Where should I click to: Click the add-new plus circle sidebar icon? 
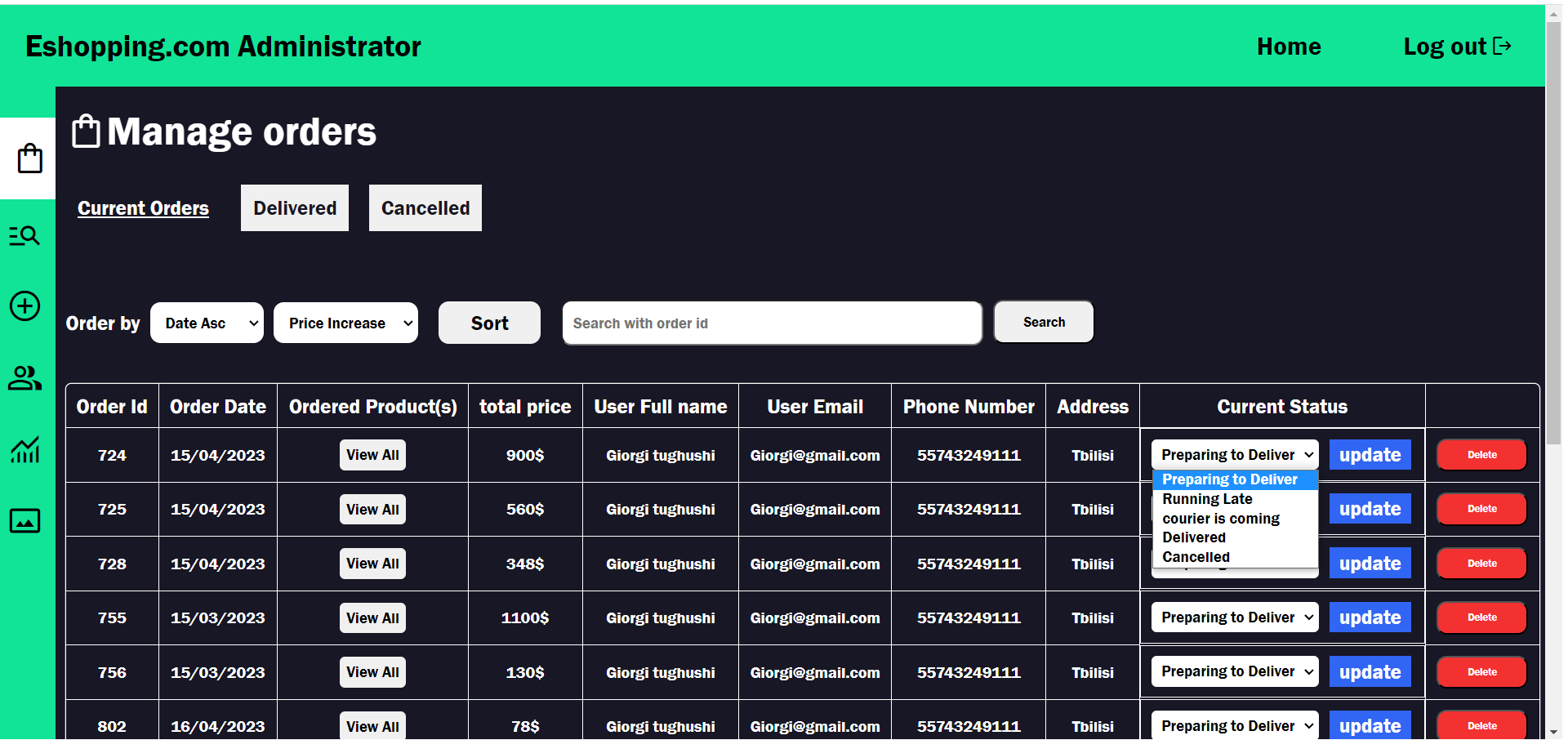(24, 306)
